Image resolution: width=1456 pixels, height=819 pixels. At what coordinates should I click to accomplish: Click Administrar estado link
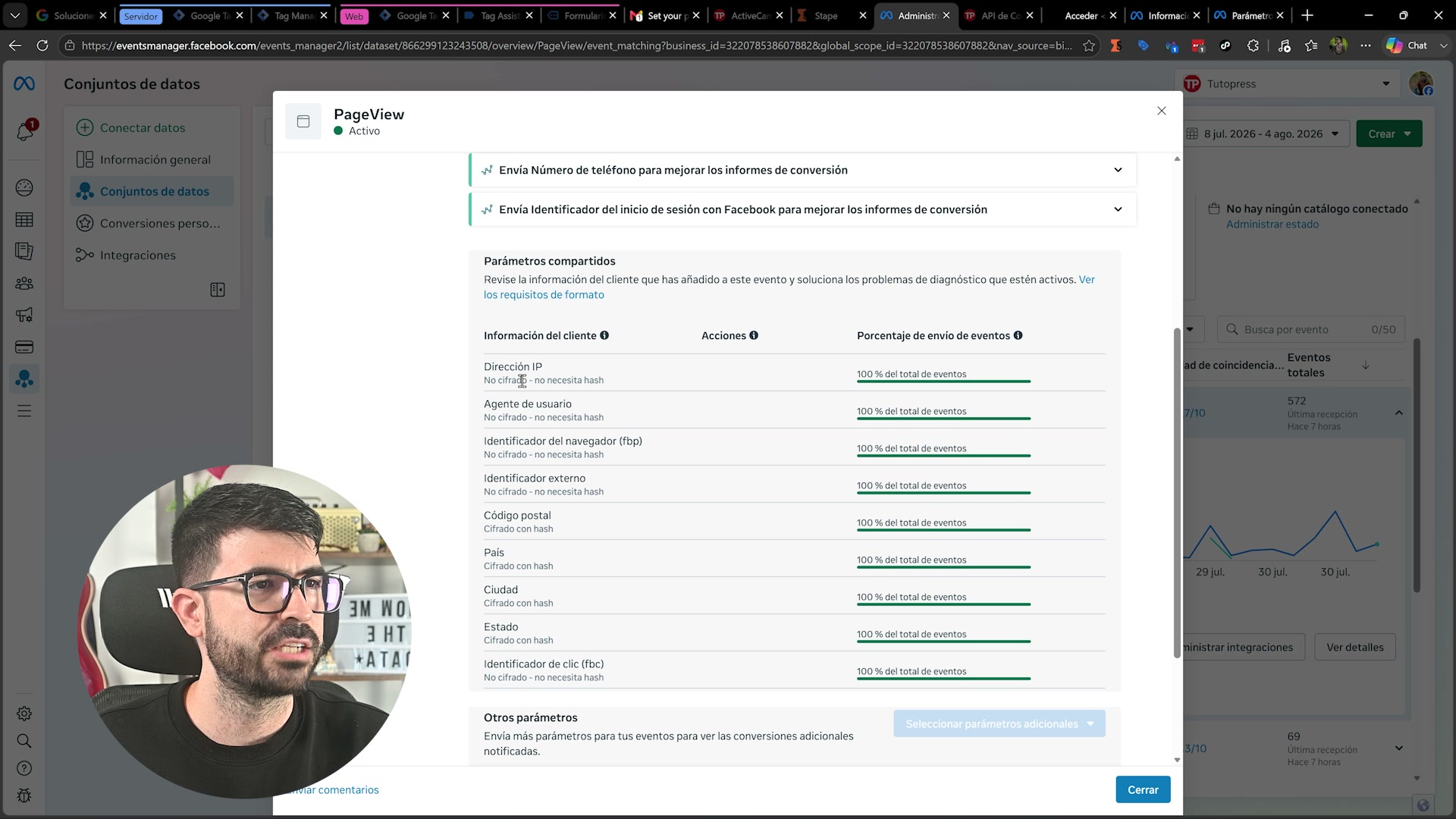click(1272, 224)
